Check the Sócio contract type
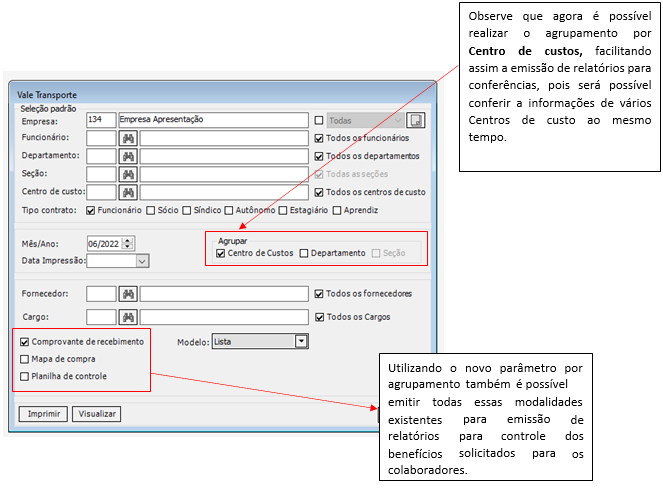The width and height of the screenshot is (663, 488). pyautogui.click(x=151, y=211)
